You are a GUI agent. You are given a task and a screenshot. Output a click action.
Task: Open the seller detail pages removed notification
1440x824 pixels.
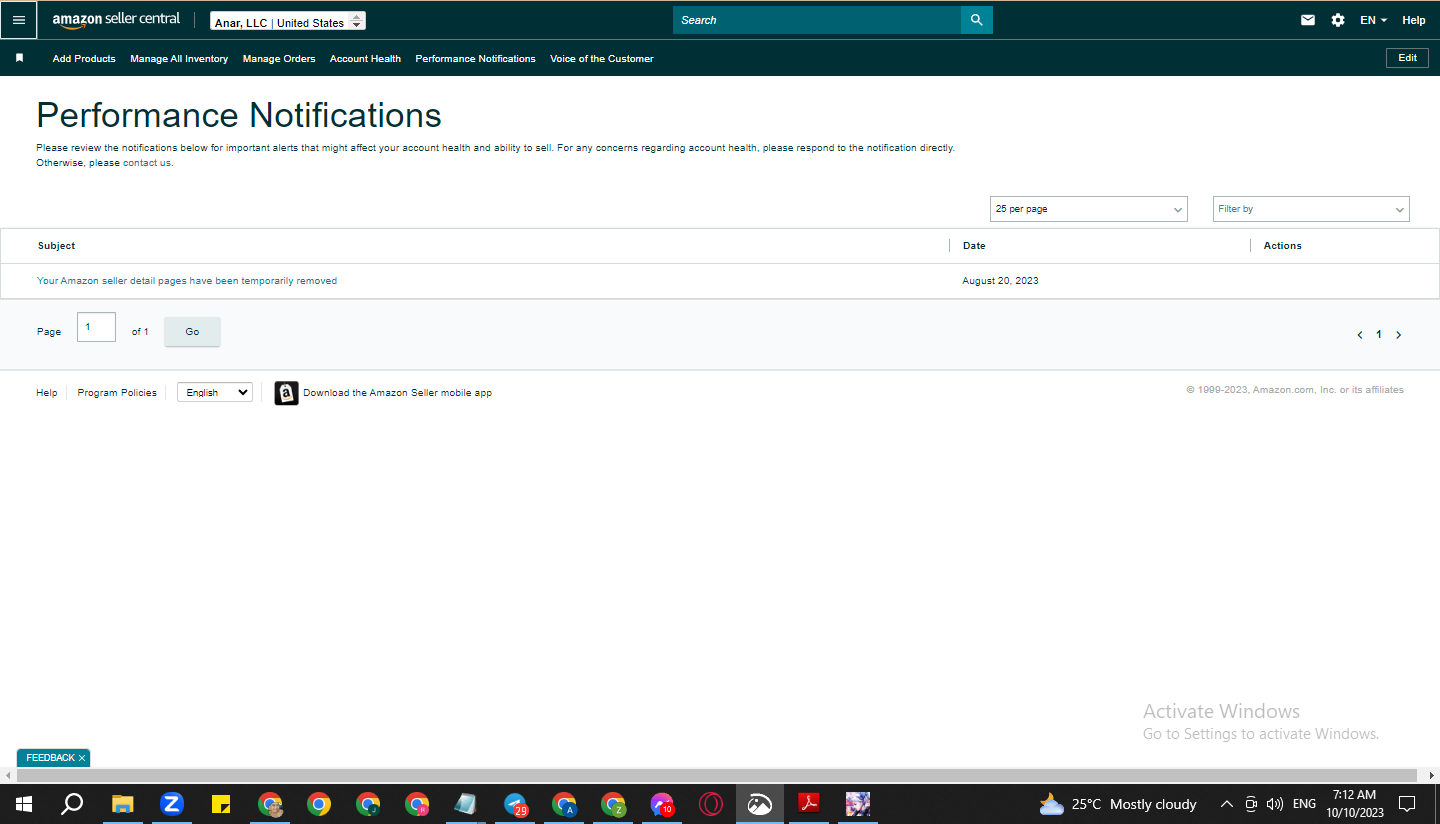(x=187, y=281)
